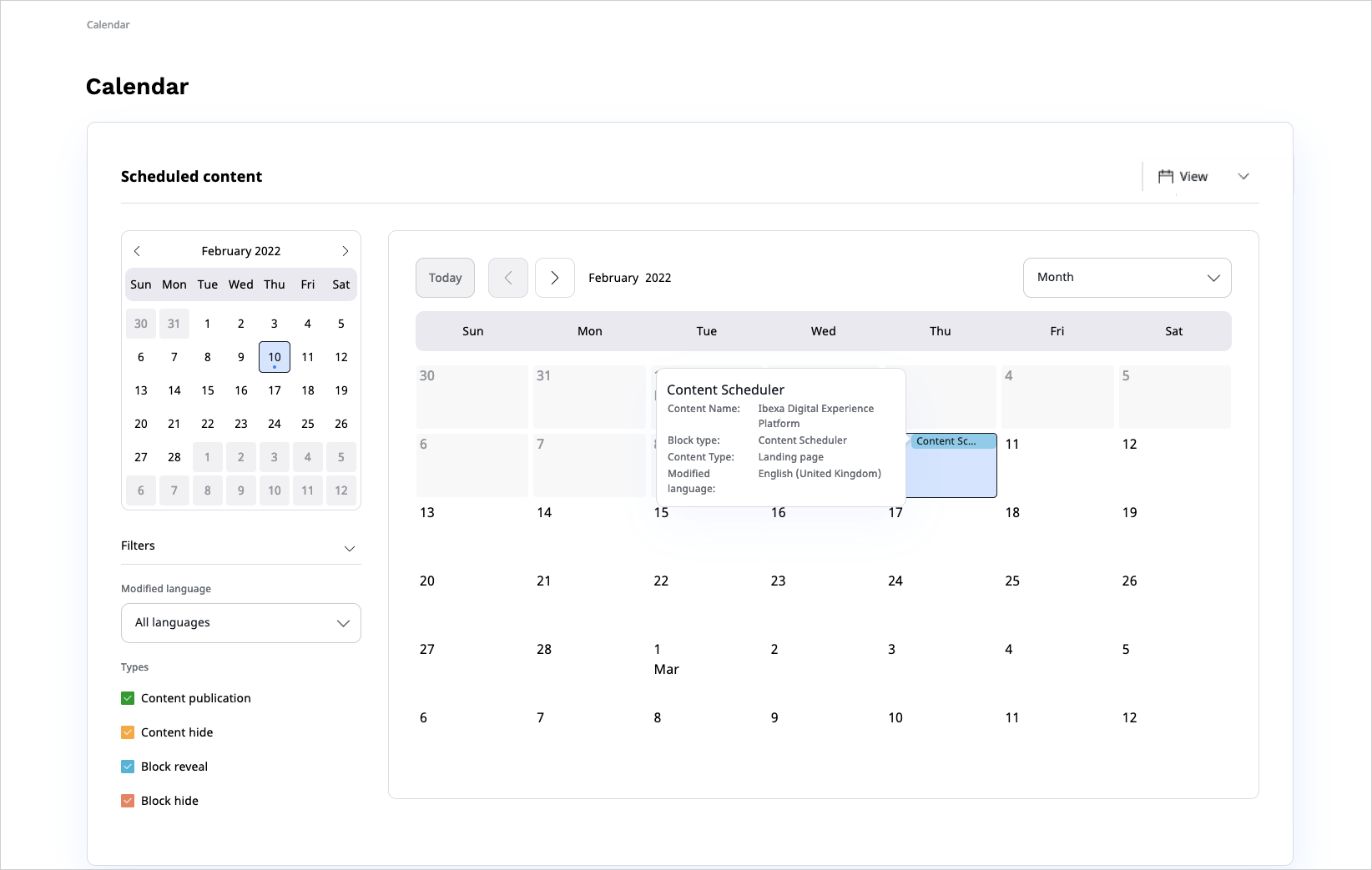Collapse the Filters section
The width and height of the screenshot is (1372, 870).
coord(350,548)
